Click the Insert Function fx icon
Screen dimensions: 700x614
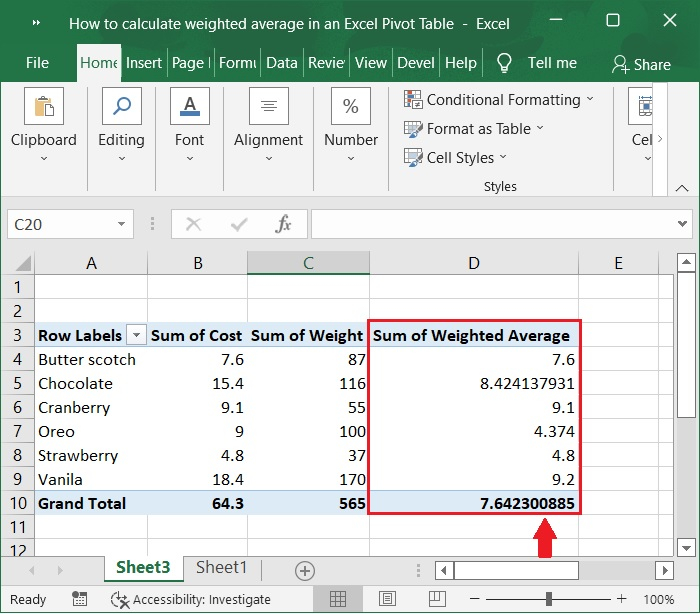pyautogui.click(x=284, y=224)
